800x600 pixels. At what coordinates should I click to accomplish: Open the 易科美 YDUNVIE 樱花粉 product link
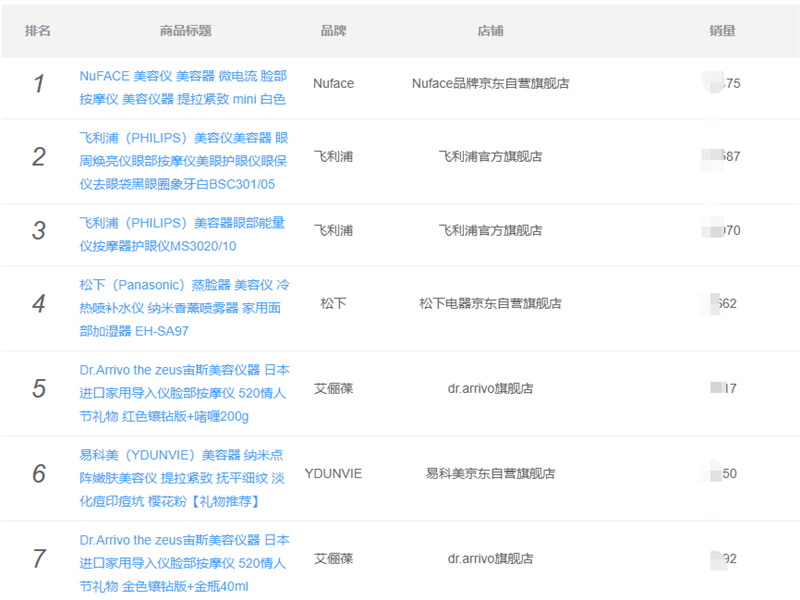tap(182, 479)
